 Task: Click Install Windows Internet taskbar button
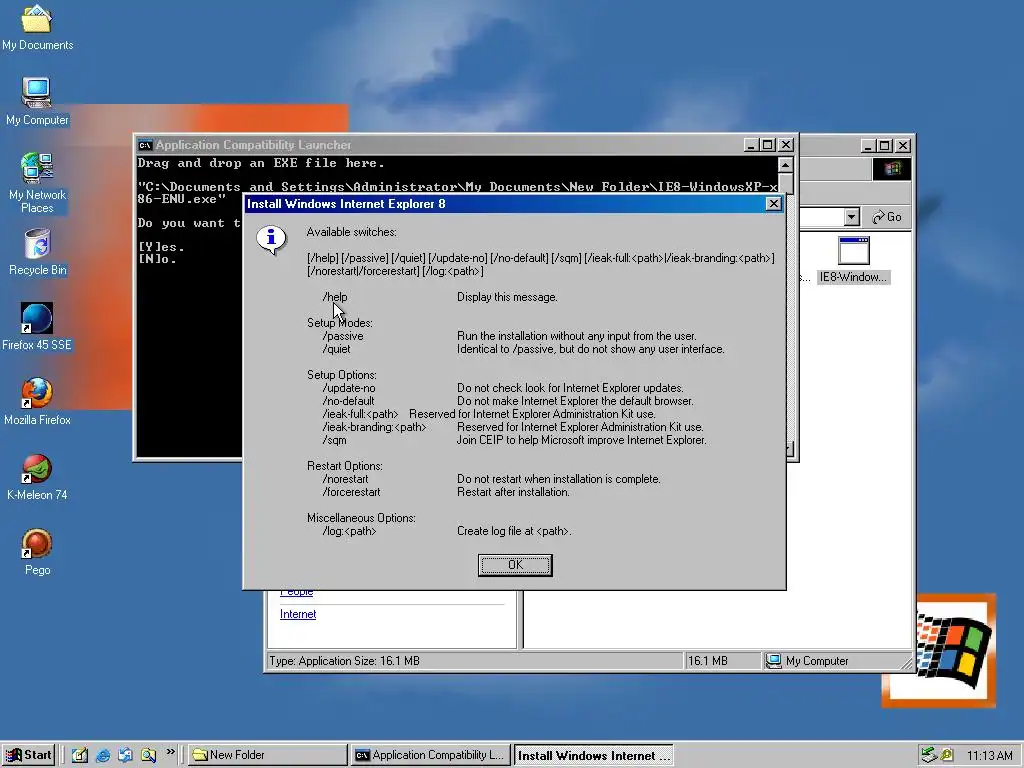click(593, 756)
